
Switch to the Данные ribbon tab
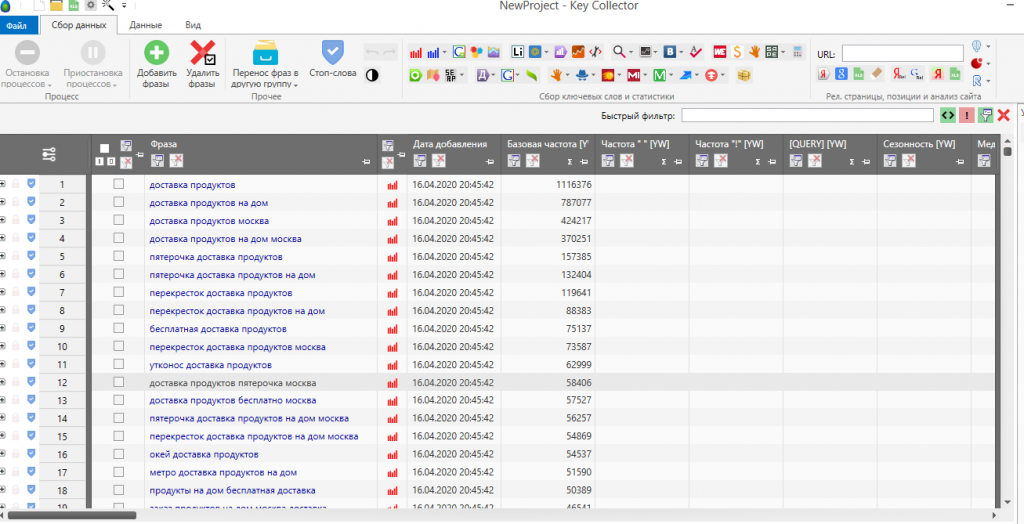[146, 24]
